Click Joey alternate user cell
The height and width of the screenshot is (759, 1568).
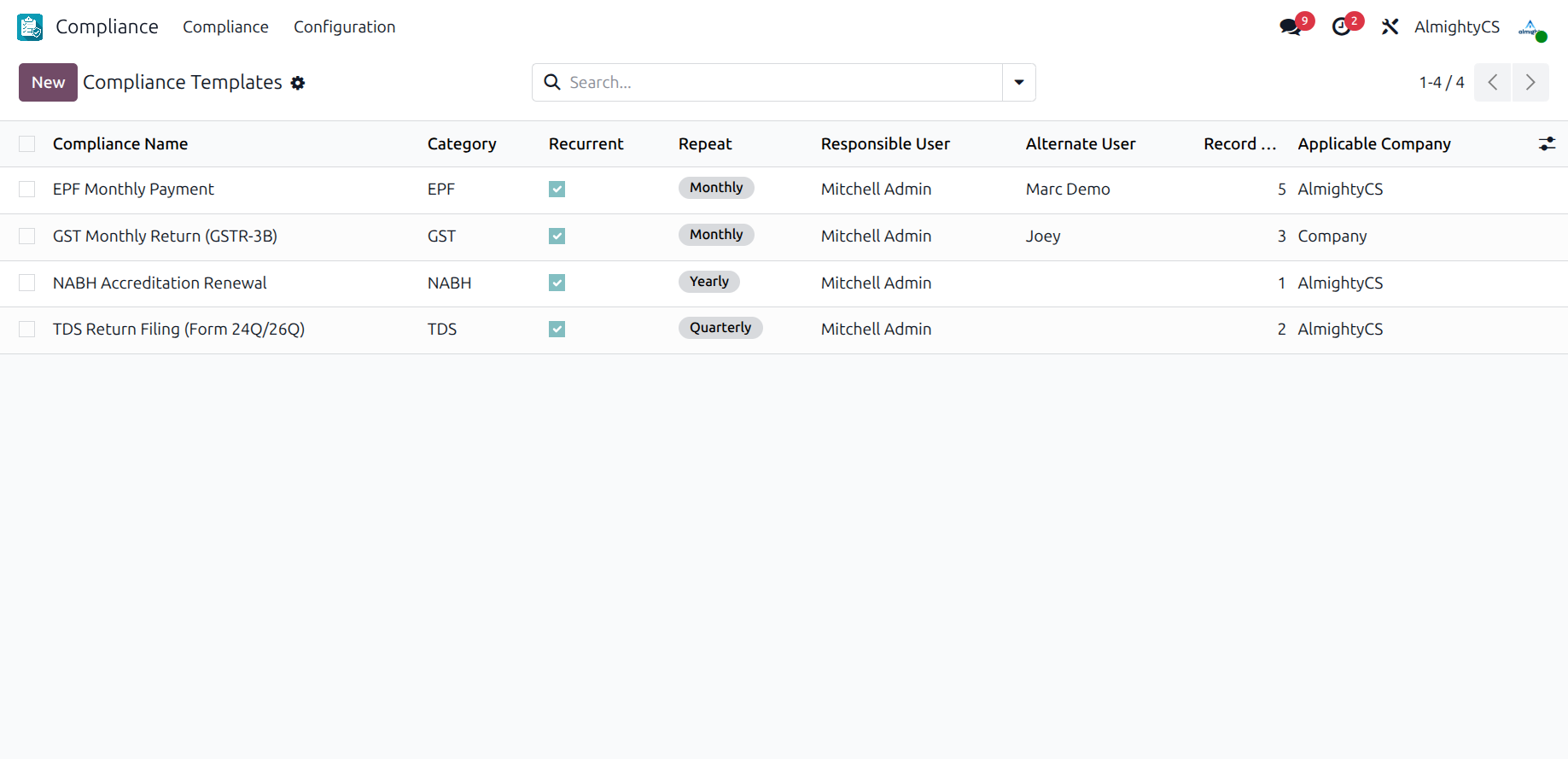coord(1043,236)
